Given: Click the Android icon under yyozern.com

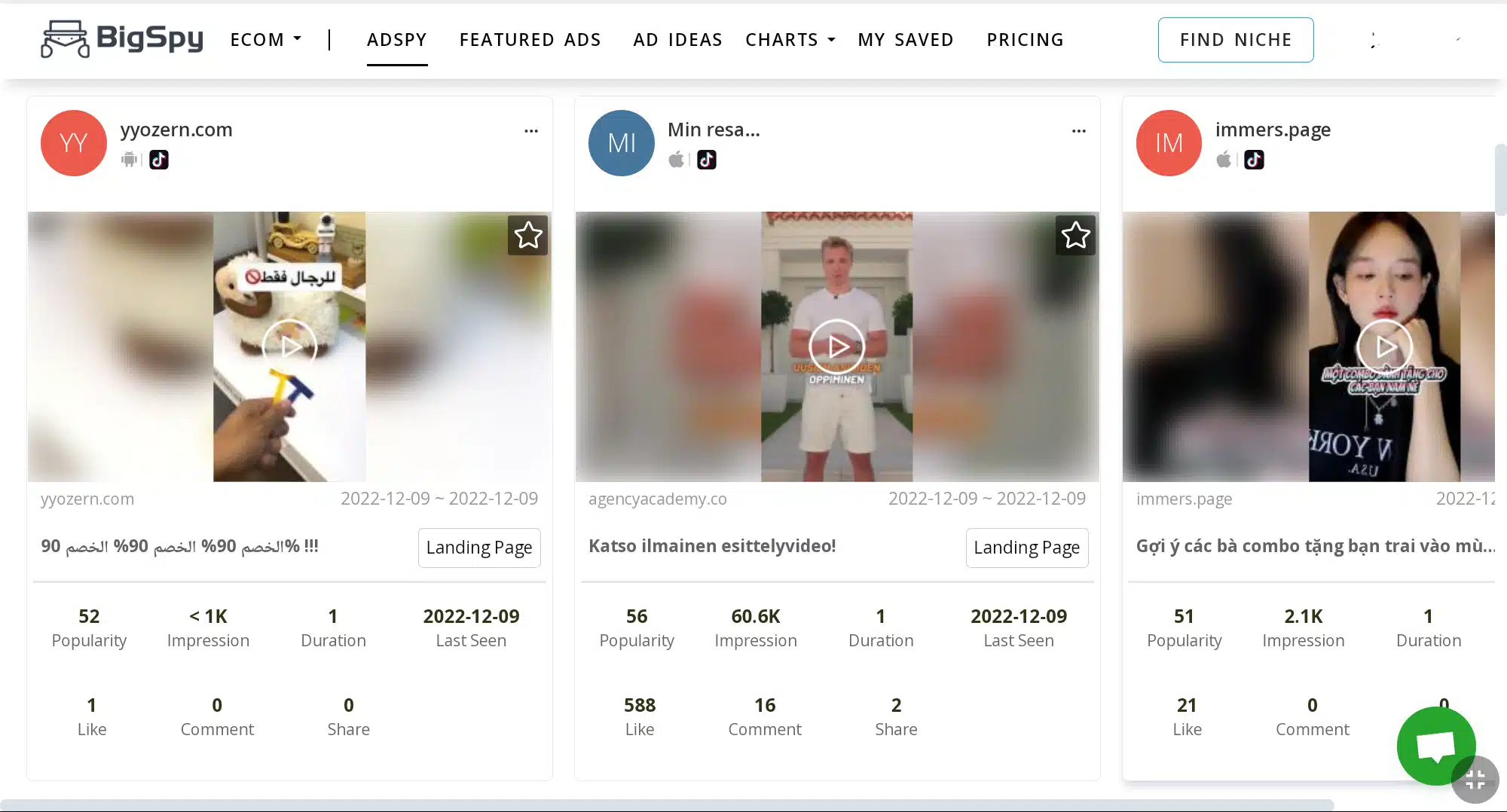Looking at the screenshot, I should point(129,160).
